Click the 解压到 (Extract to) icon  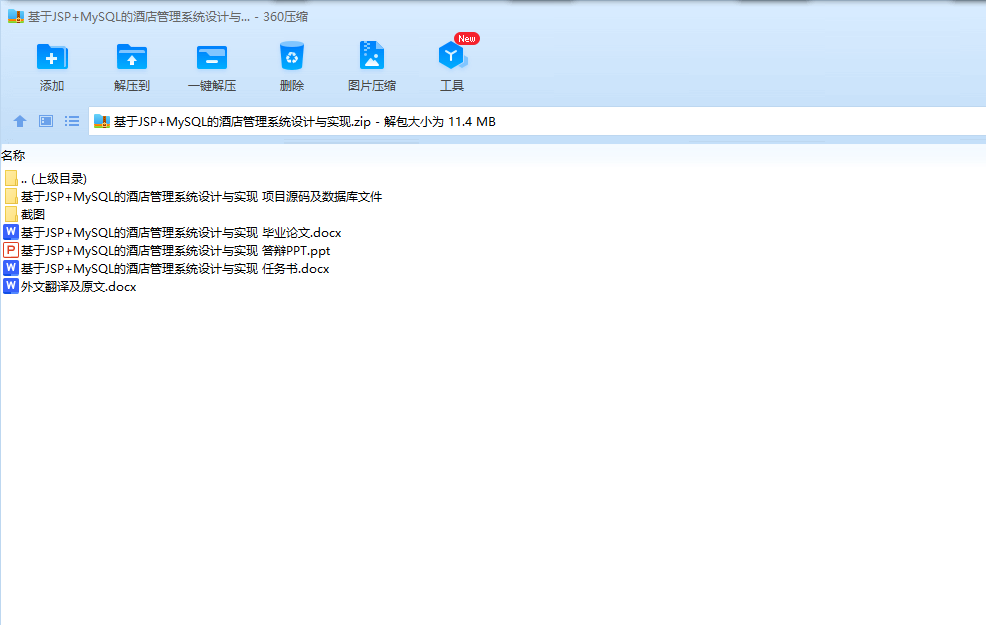[131, 57]
